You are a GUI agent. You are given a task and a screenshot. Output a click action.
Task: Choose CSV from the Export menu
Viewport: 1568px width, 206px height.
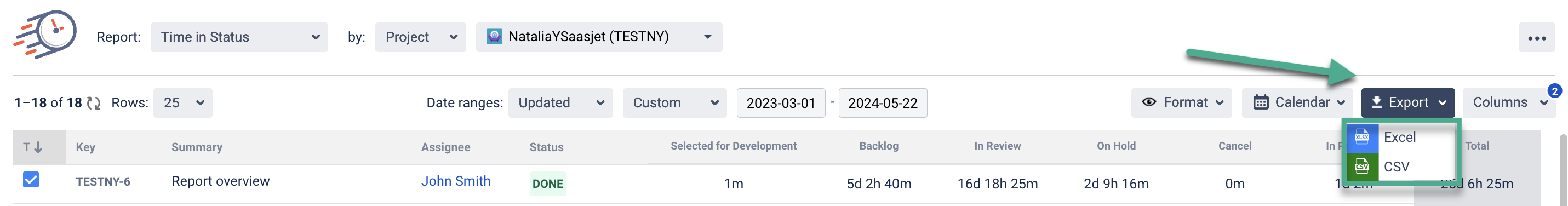pos(1400,167)
